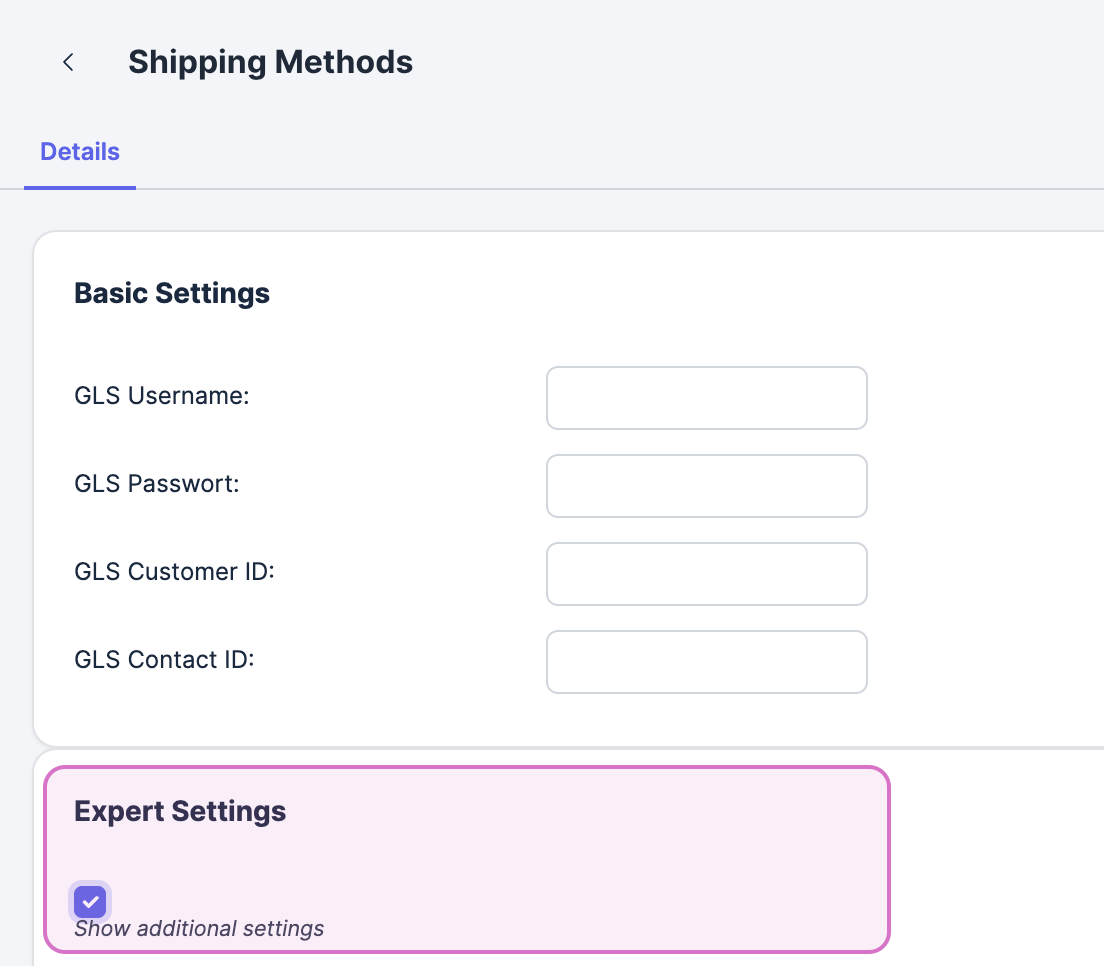The width and height of the screenshot is (1104, 966).
Task: Click the 'GLS Contact ID:' label
Action: pyautogui.click(x=164, y=660)
